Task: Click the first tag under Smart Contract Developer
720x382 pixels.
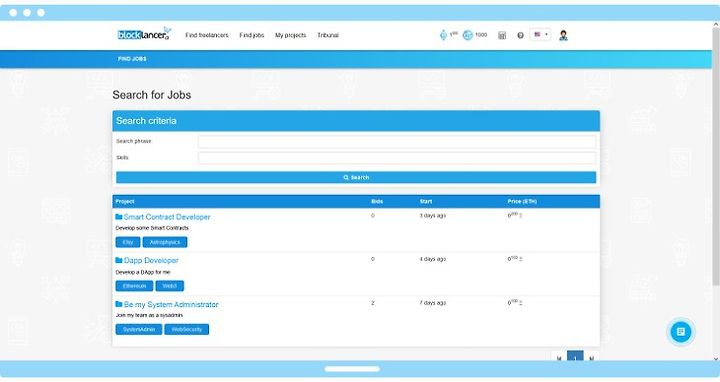Action: (x=128, y=242)
